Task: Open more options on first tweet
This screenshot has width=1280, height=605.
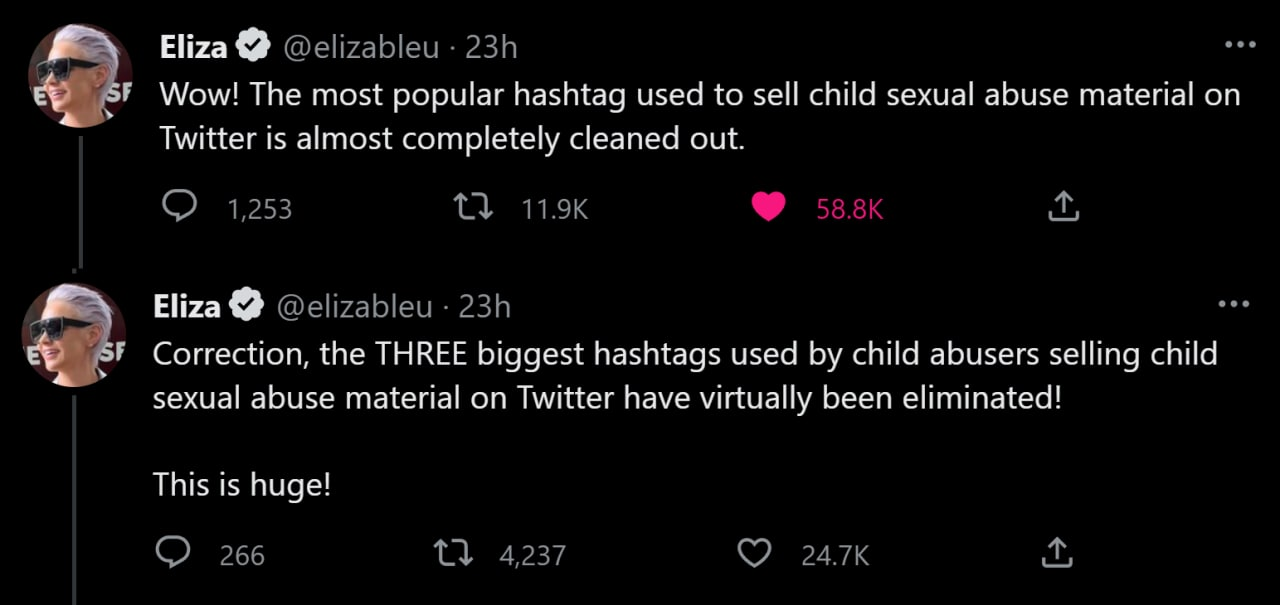Action: (1239, 45)
